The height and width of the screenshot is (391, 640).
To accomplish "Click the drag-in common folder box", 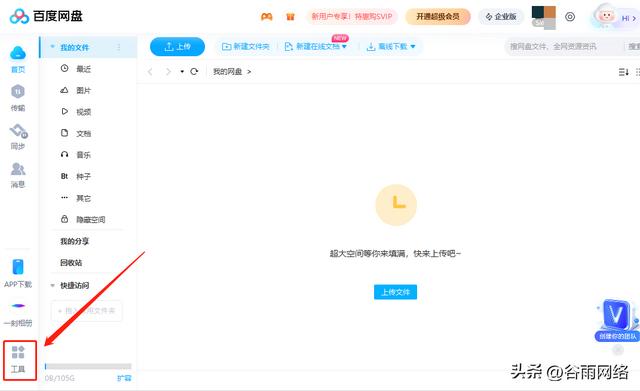I will (87, 311).
